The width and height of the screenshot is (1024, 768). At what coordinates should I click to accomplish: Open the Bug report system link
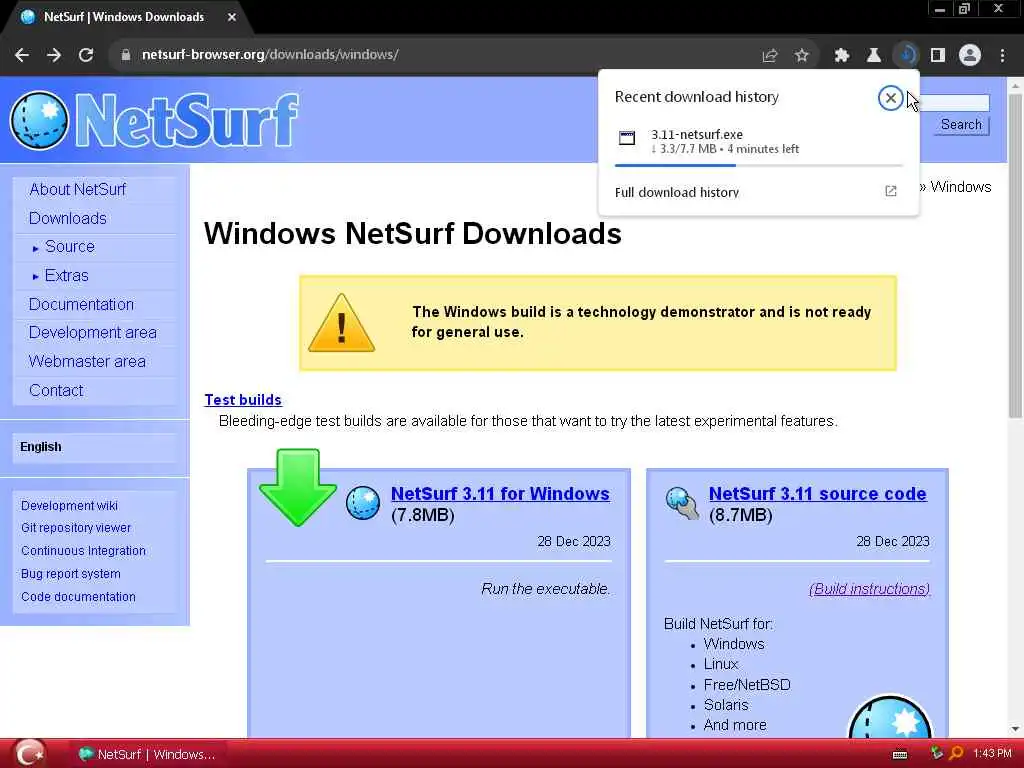click(71, 573)
